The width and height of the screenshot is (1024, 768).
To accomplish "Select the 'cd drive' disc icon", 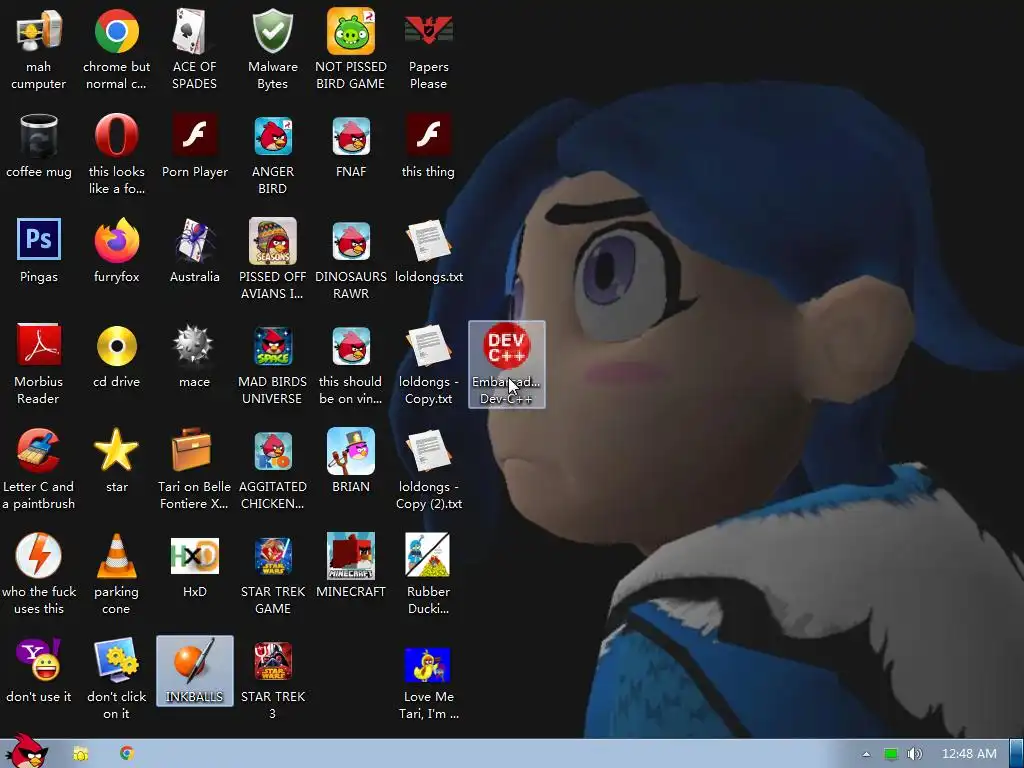I will pyautogui.click(x=116, y=357).
